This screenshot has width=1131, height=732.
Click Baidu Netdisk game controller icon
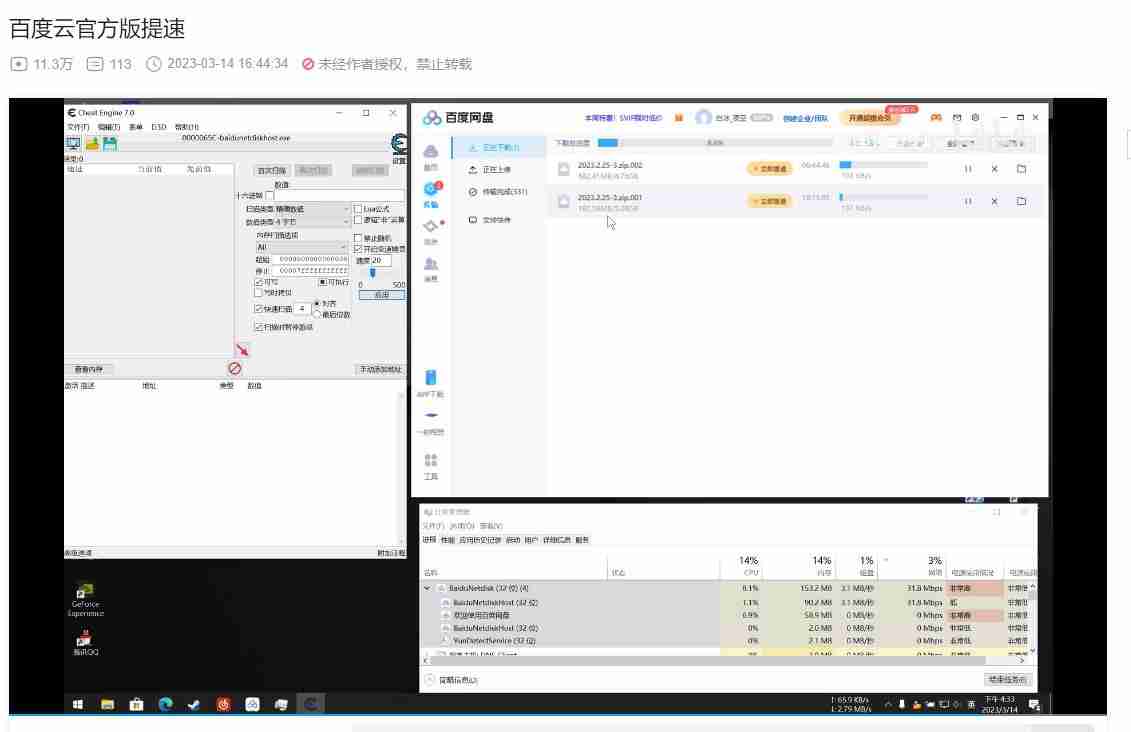pyautogui.click(x=936, y=118)
